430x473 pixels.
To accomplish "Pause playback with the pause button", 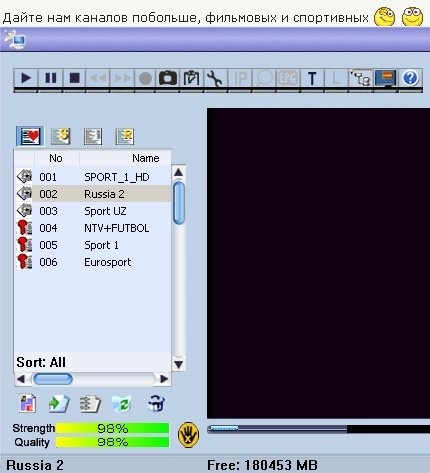I will tap(50, 78).
